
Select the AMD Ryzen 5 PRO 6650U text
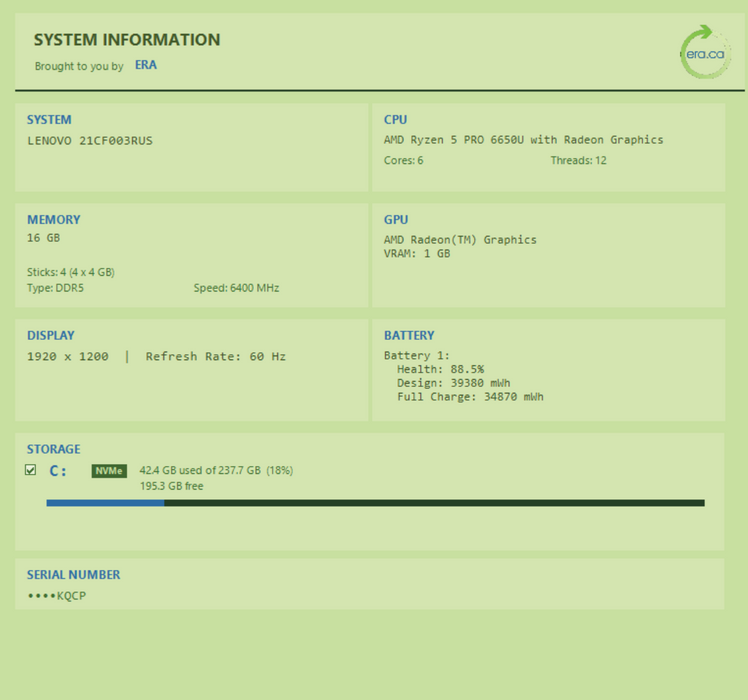click(x=454, y=140)
